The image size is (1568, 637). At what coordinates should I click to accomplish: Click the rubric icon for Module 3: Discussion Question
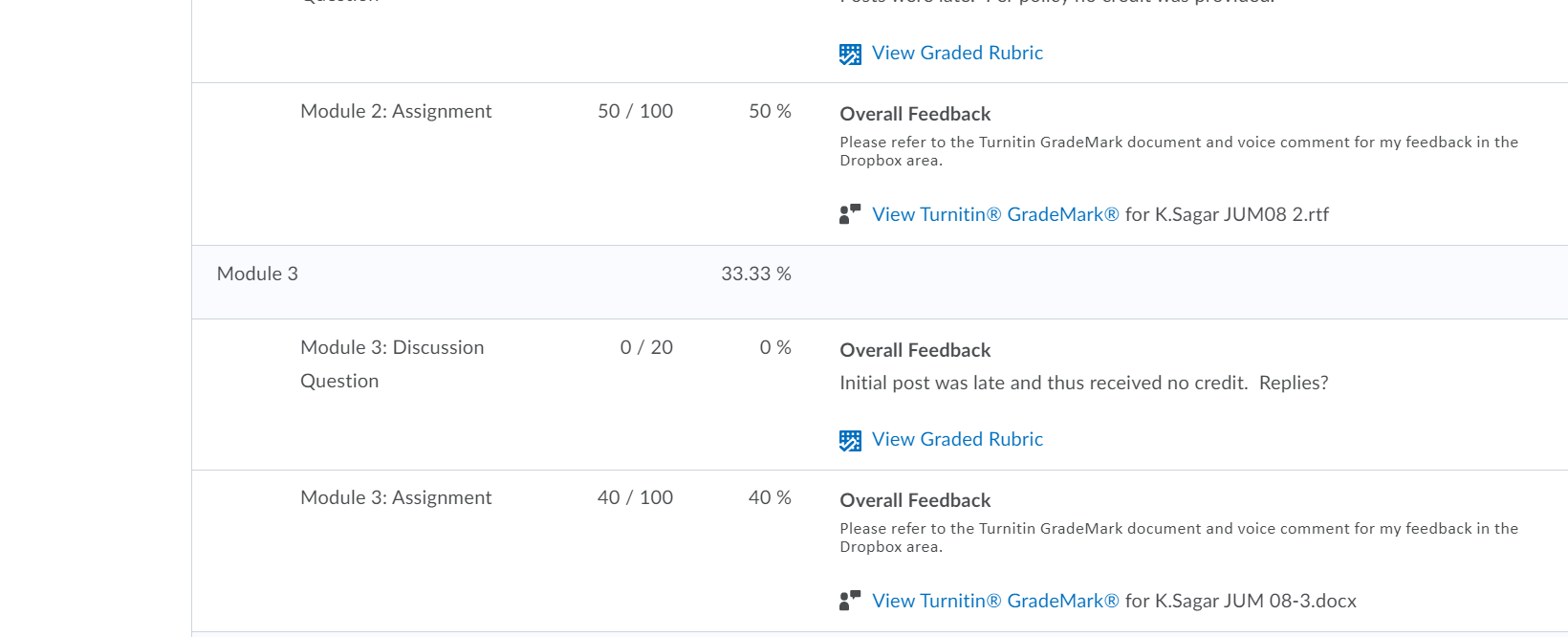coord(850,441)
